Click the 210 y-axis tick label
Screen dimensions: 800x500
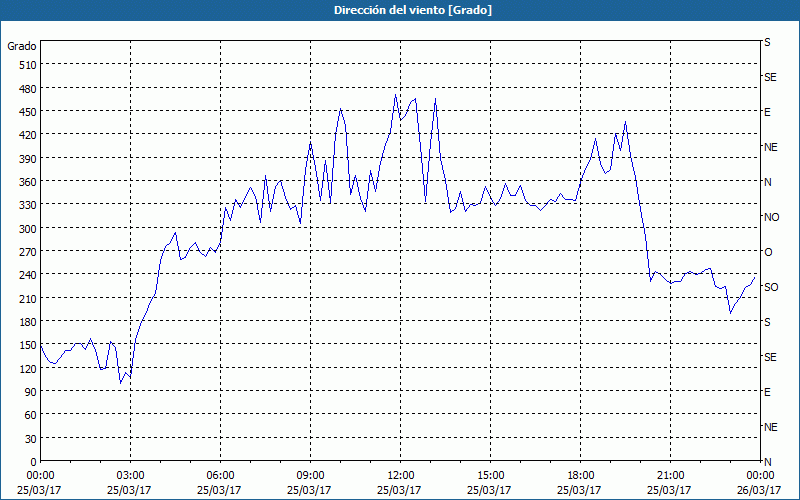click(28, 298)
